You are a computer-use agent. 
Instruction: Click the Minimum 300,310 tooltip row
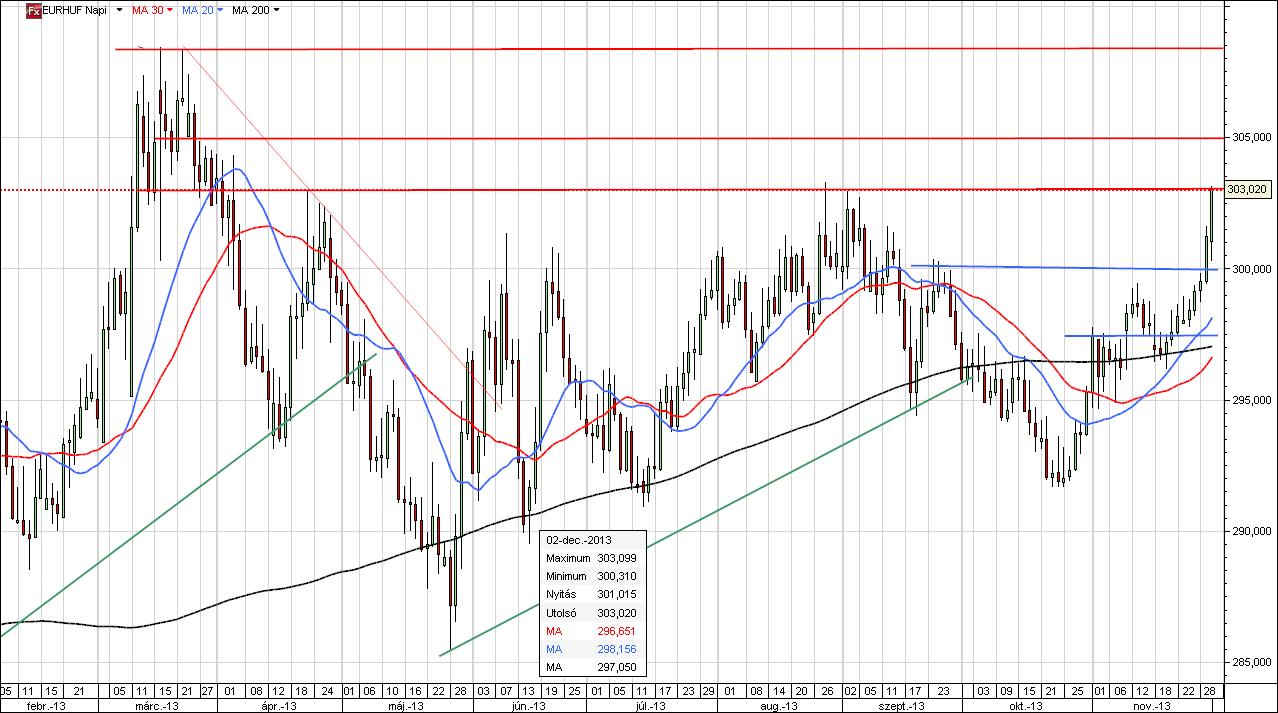point(591,575)
